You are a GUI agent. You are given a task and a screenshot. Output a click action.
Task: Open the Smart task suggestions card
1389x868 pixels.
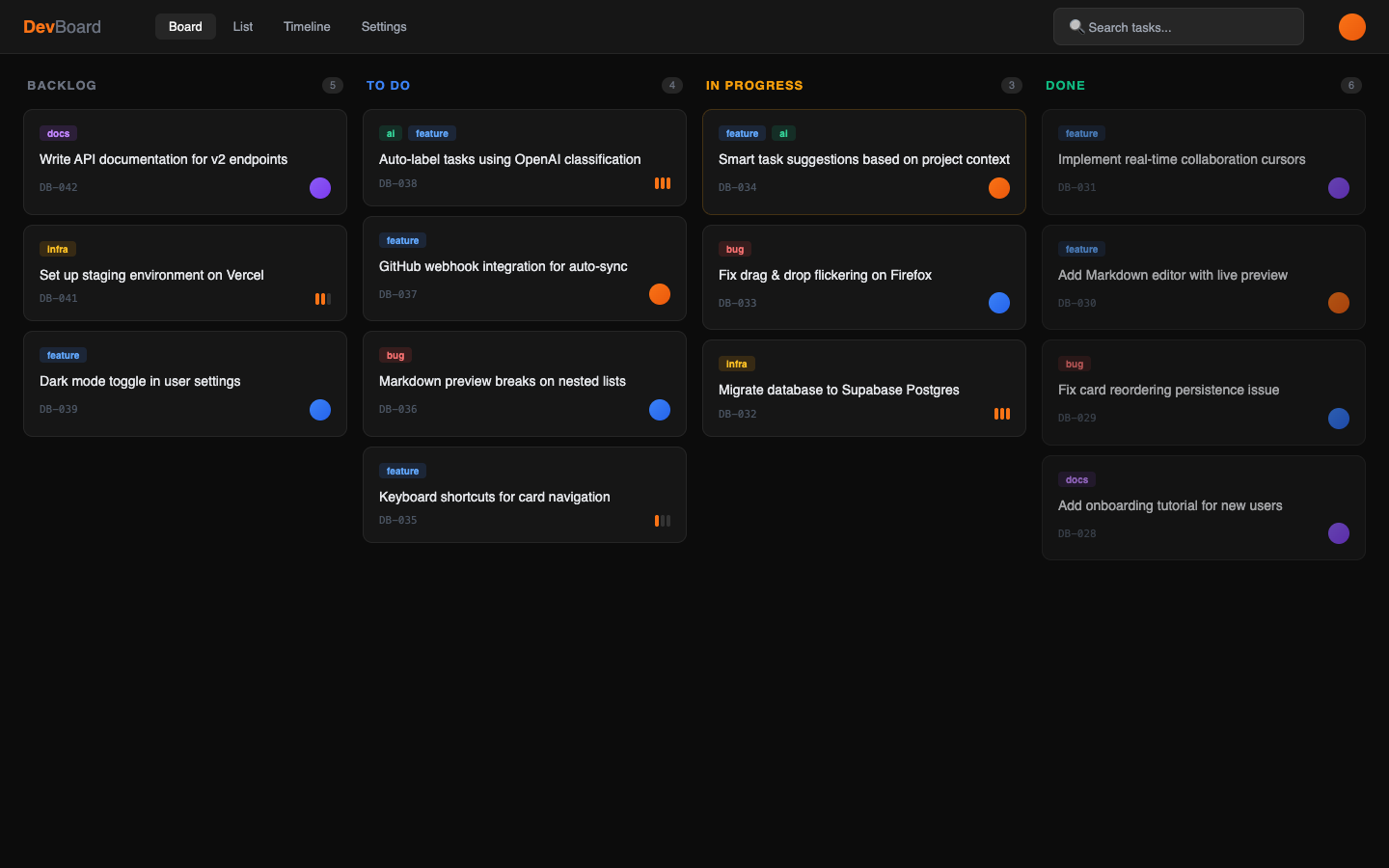(x=863, y=160)
